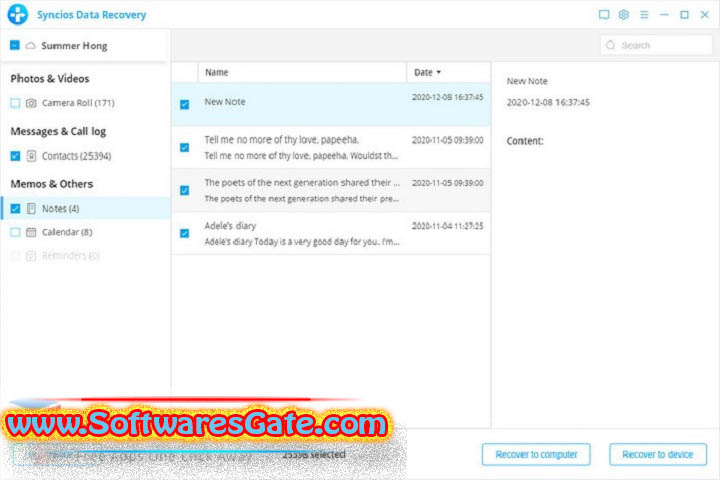Click the 2020-12-08 16:37:45 date in list
The height and width of the screenshot is (480, 720).
[x=447, y=97]
